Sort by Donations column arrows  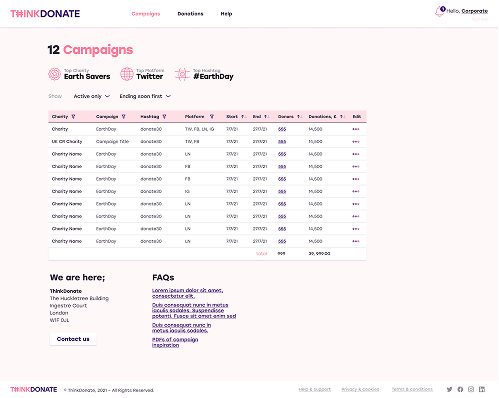pos(342,117)
